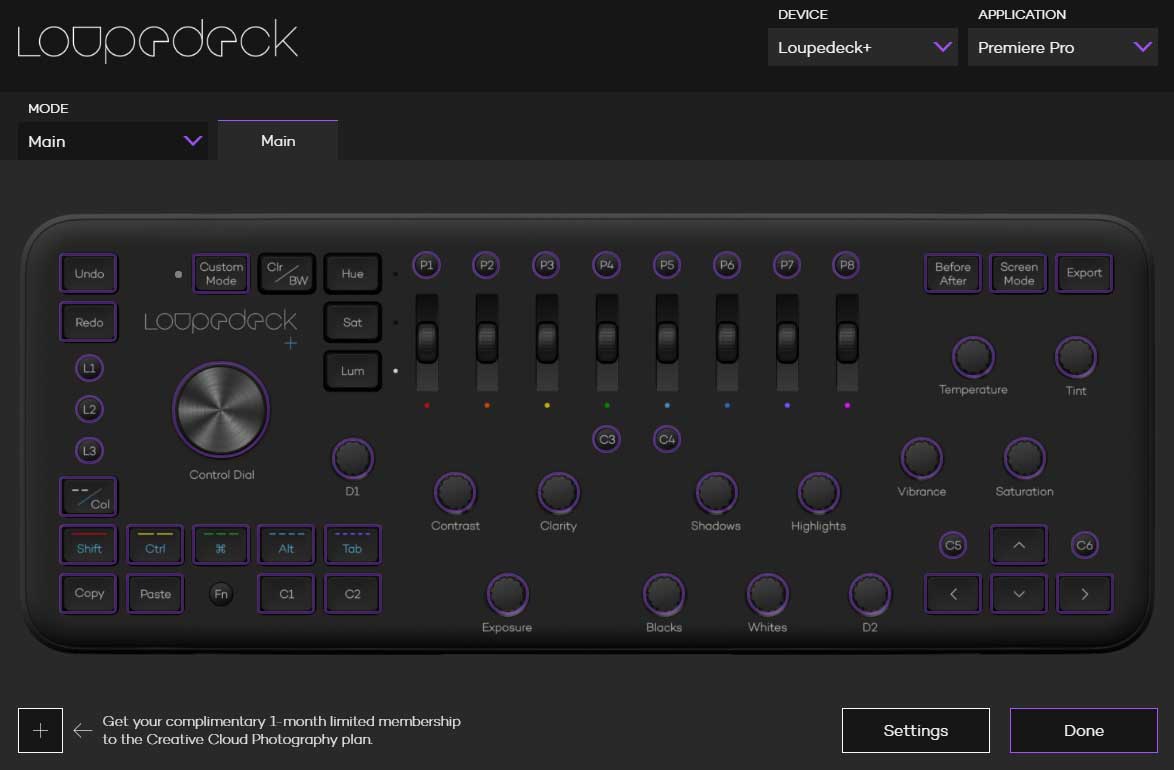
Task: Click the round Fn key
Action: pyautogui.click(x=221, y=594)
